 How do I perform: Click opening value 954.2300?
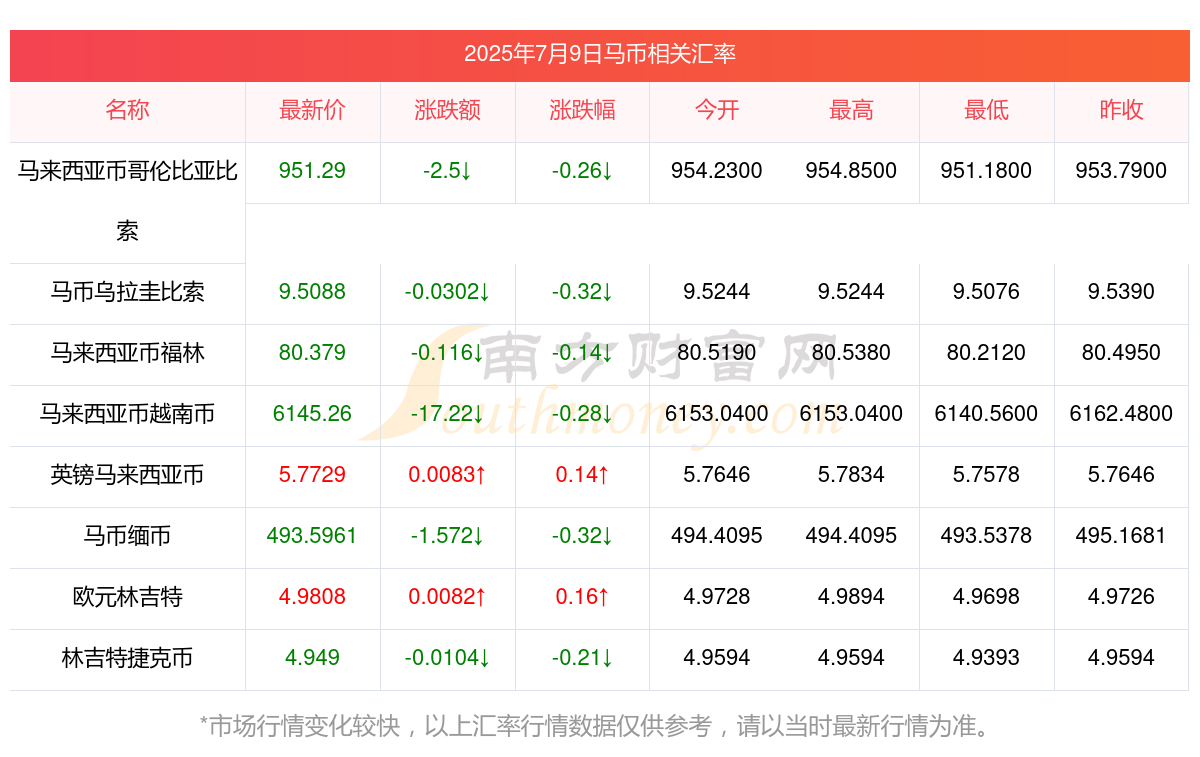coord(717,171)
